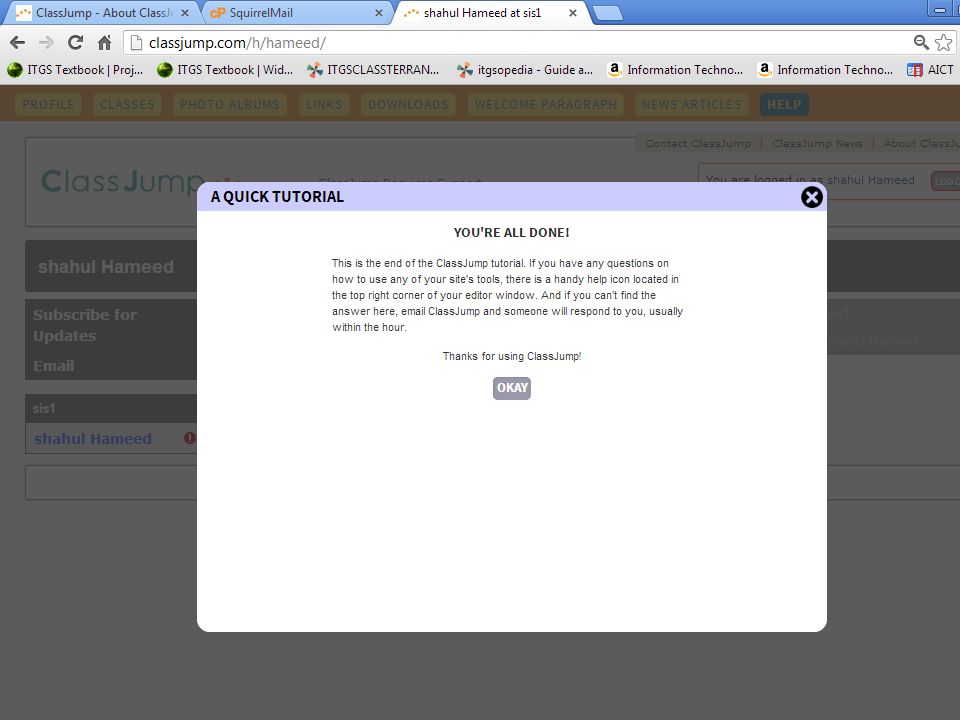Viewport: 960px width, 720px height.
Task: Click the Subscribe for Updates heading
Action: point(85,325)
